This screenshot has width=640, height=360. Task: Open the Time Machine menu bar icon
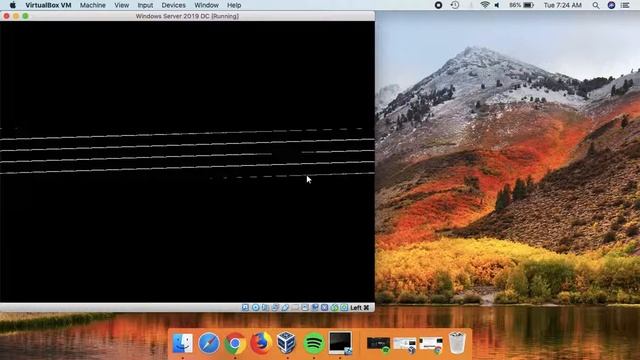455,5
